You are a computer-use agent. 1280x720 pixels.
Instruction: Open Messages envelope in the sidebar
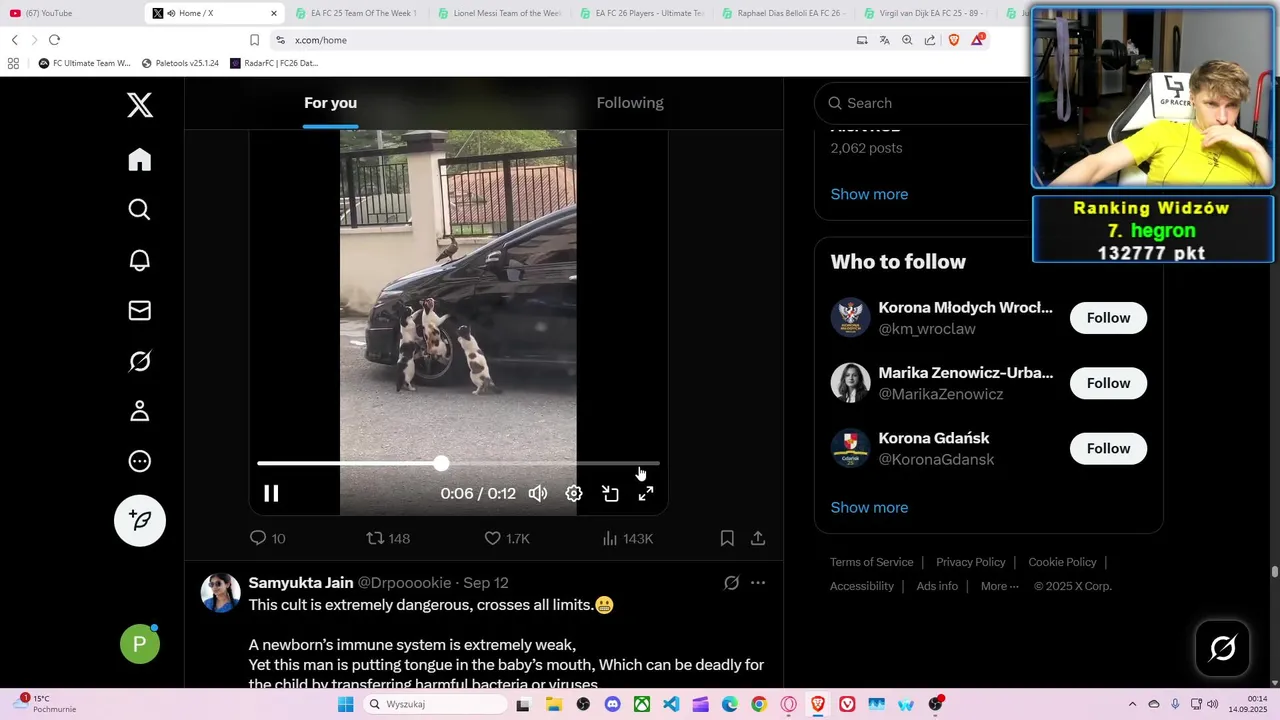click(140, 311)
